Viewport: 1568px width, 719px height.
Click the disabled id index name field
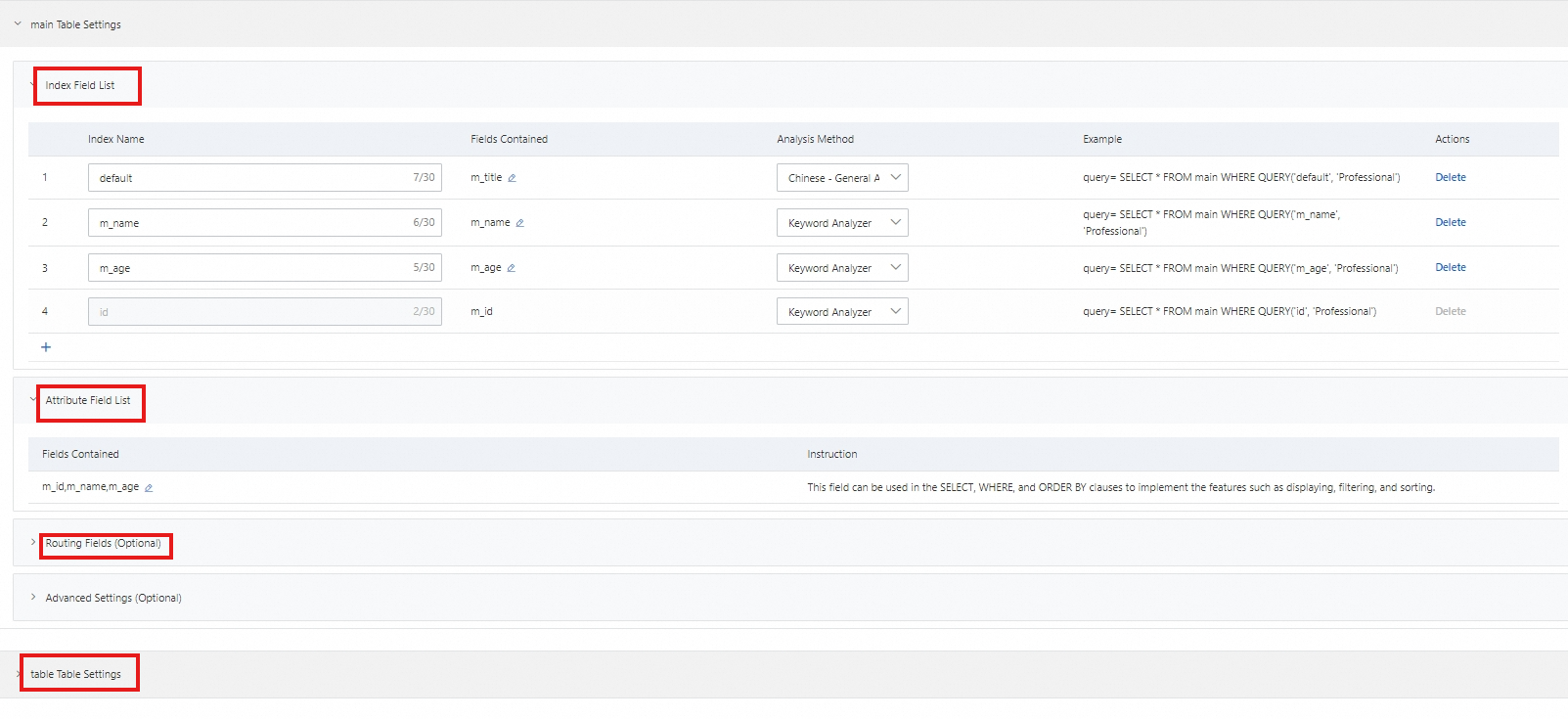click(x=264, y=312)
